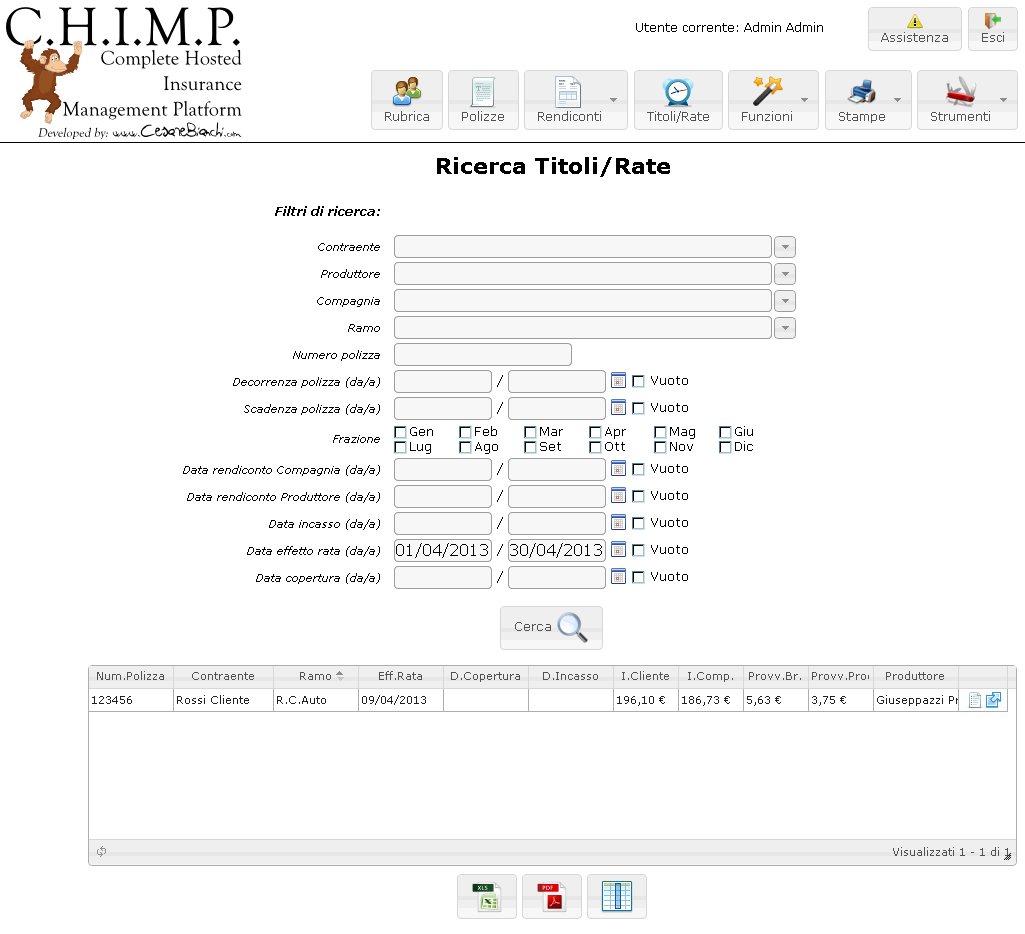Check Vuoto for Decorrenza polizza

coord(639,381)
